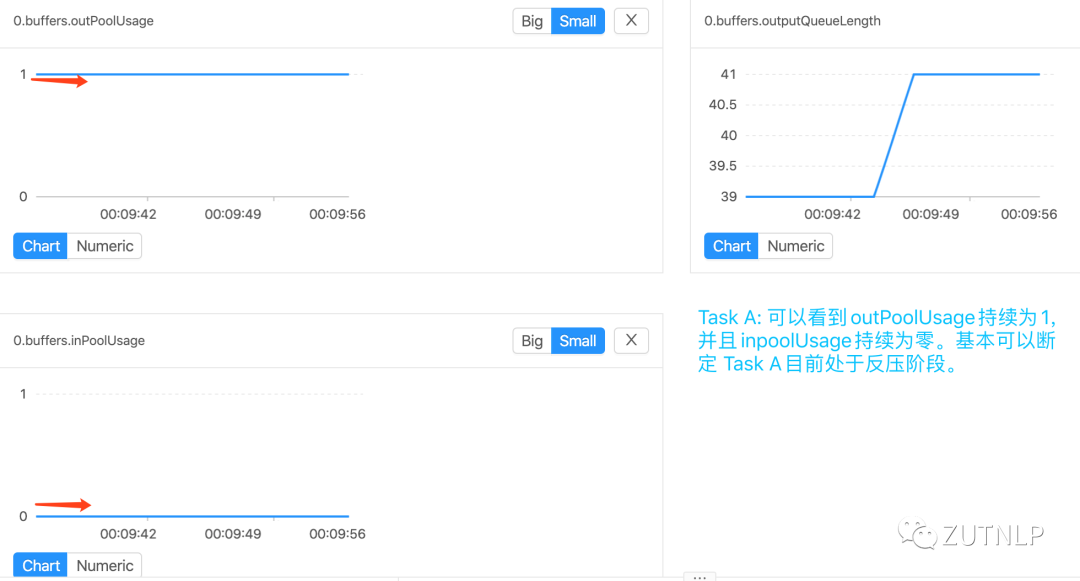Viewport: 1080px width, 581px height.
Task: Click the inPoolUsage blue chart line
Action: pyautogui.click(x=193, y=516)
